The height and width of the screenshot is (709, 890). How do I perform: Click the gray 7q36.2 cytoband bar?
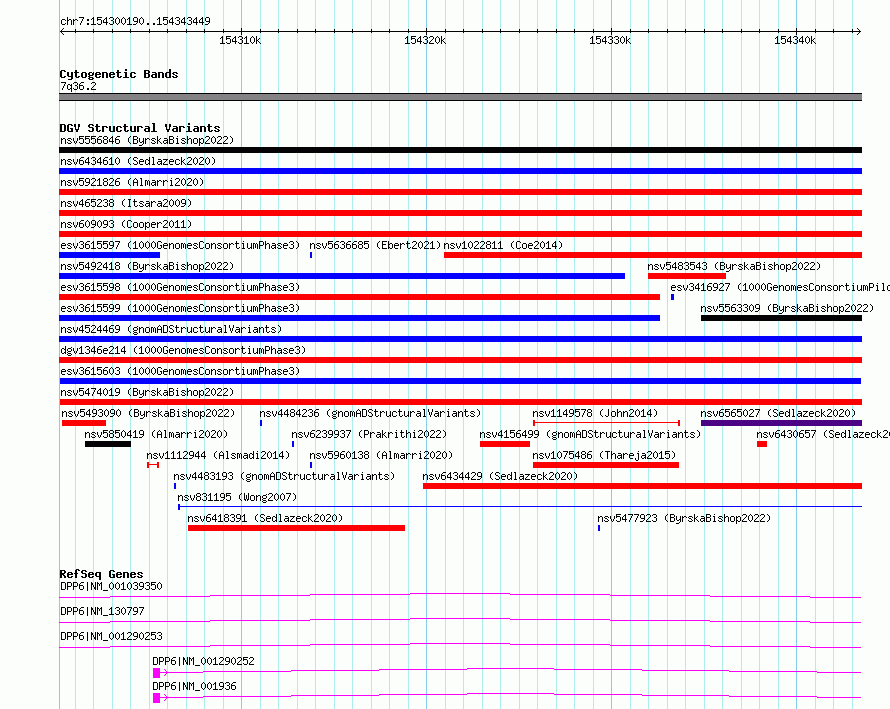coord(460,97)
